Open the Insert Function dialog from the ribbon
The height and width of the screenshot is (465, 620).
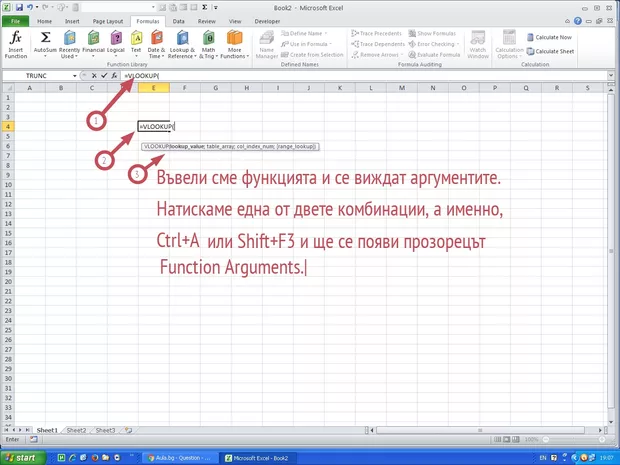[16, 45]
